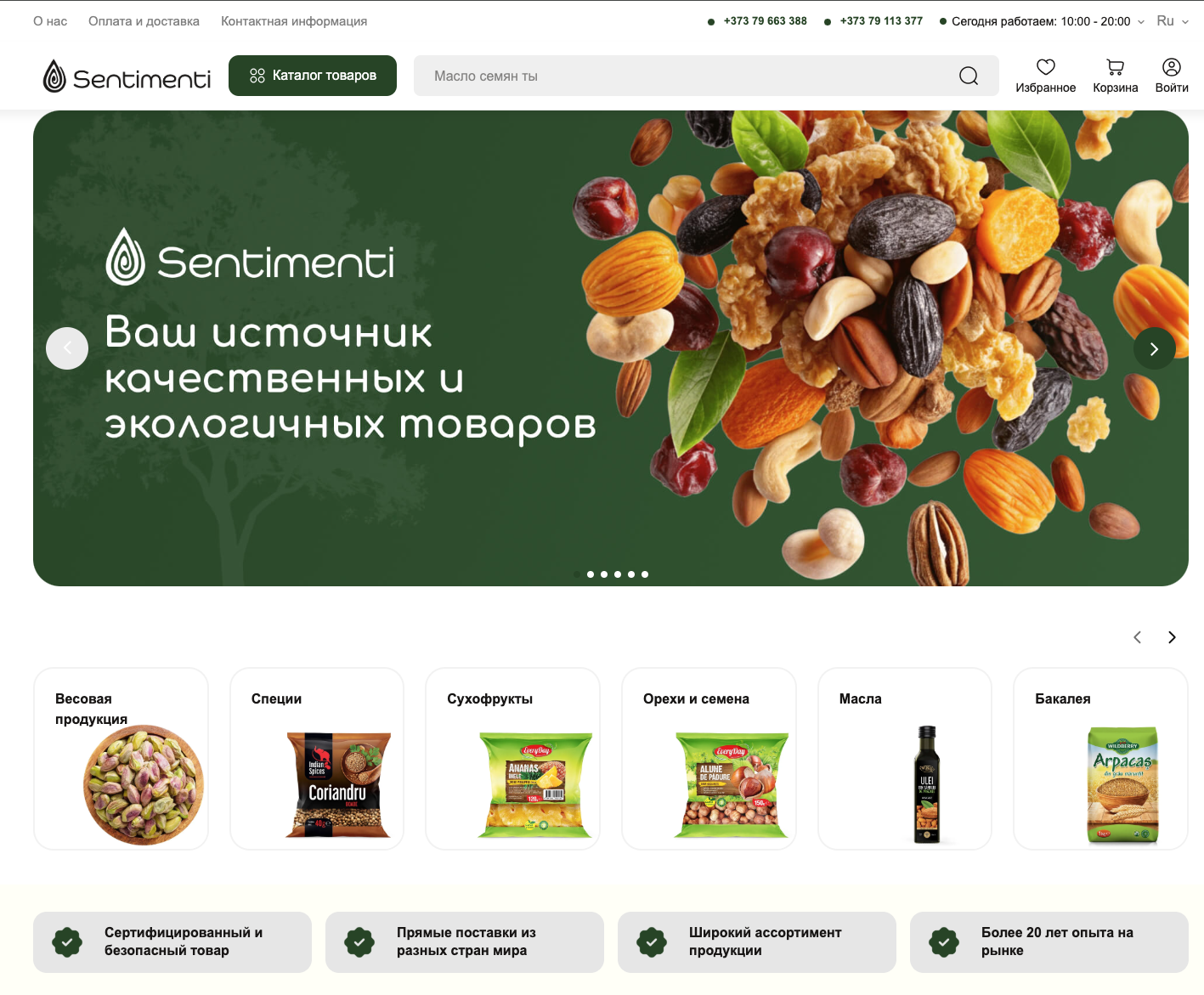Select the second banner pagination dot

[x=591, y=574]
